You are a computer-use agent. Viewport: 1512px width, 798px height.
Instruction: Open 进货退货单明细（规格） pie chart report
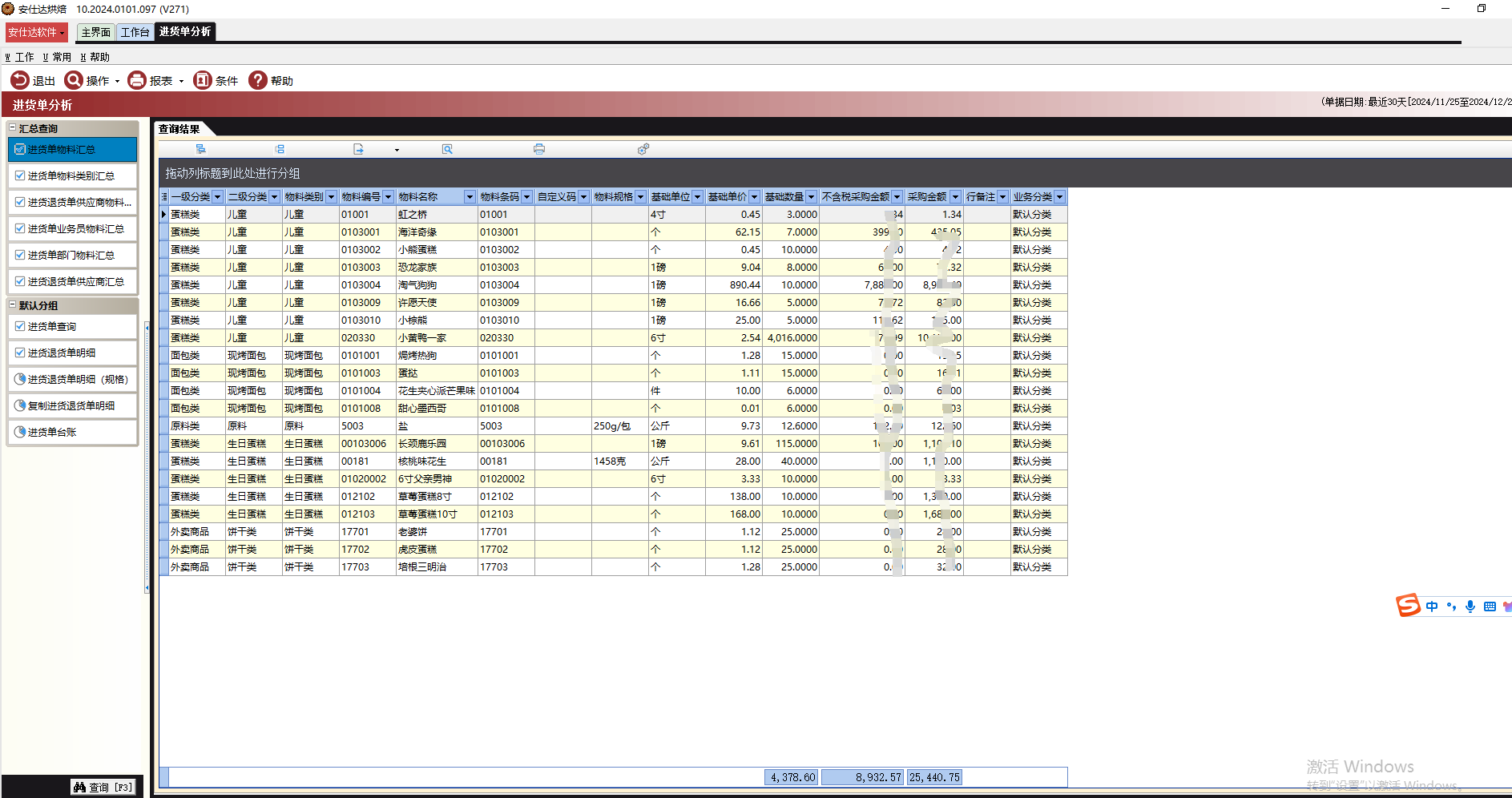point(73,379)
